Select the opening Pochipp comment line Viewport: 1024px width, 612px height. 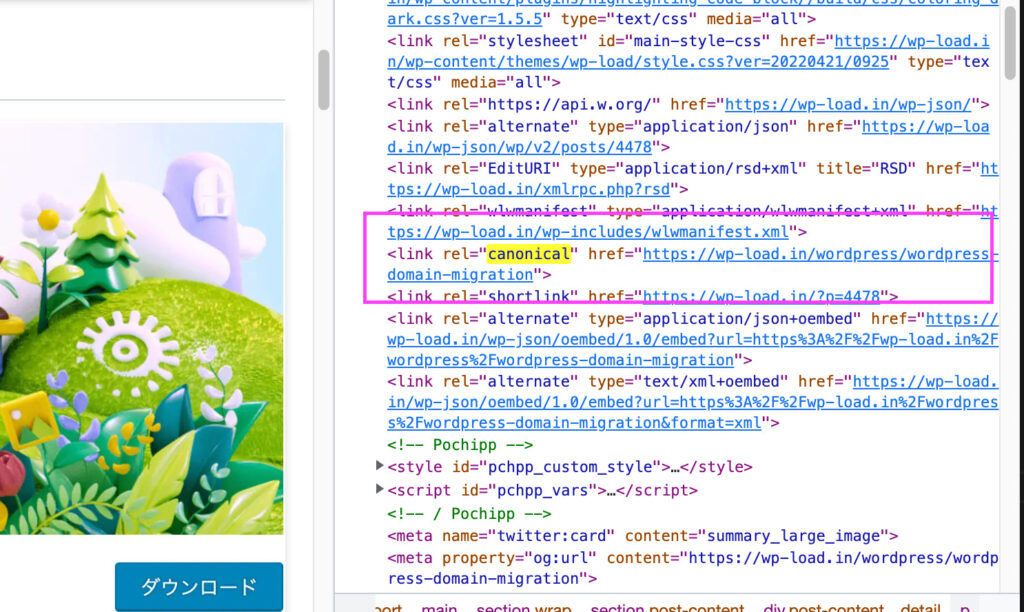460,445
